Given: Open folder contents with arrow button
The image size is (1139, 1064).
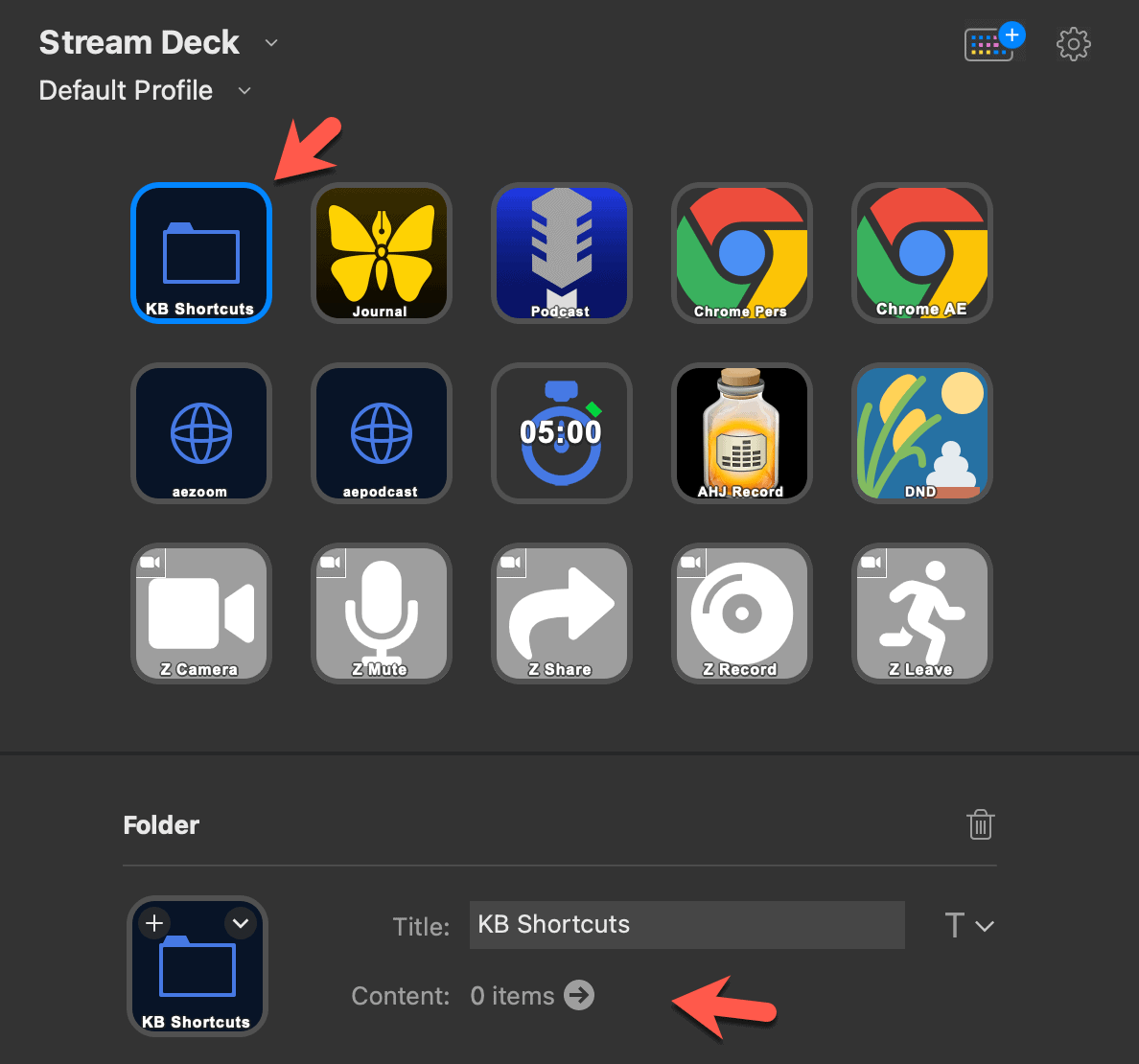Looking at the screenshot, I should [x=579, y=995].
